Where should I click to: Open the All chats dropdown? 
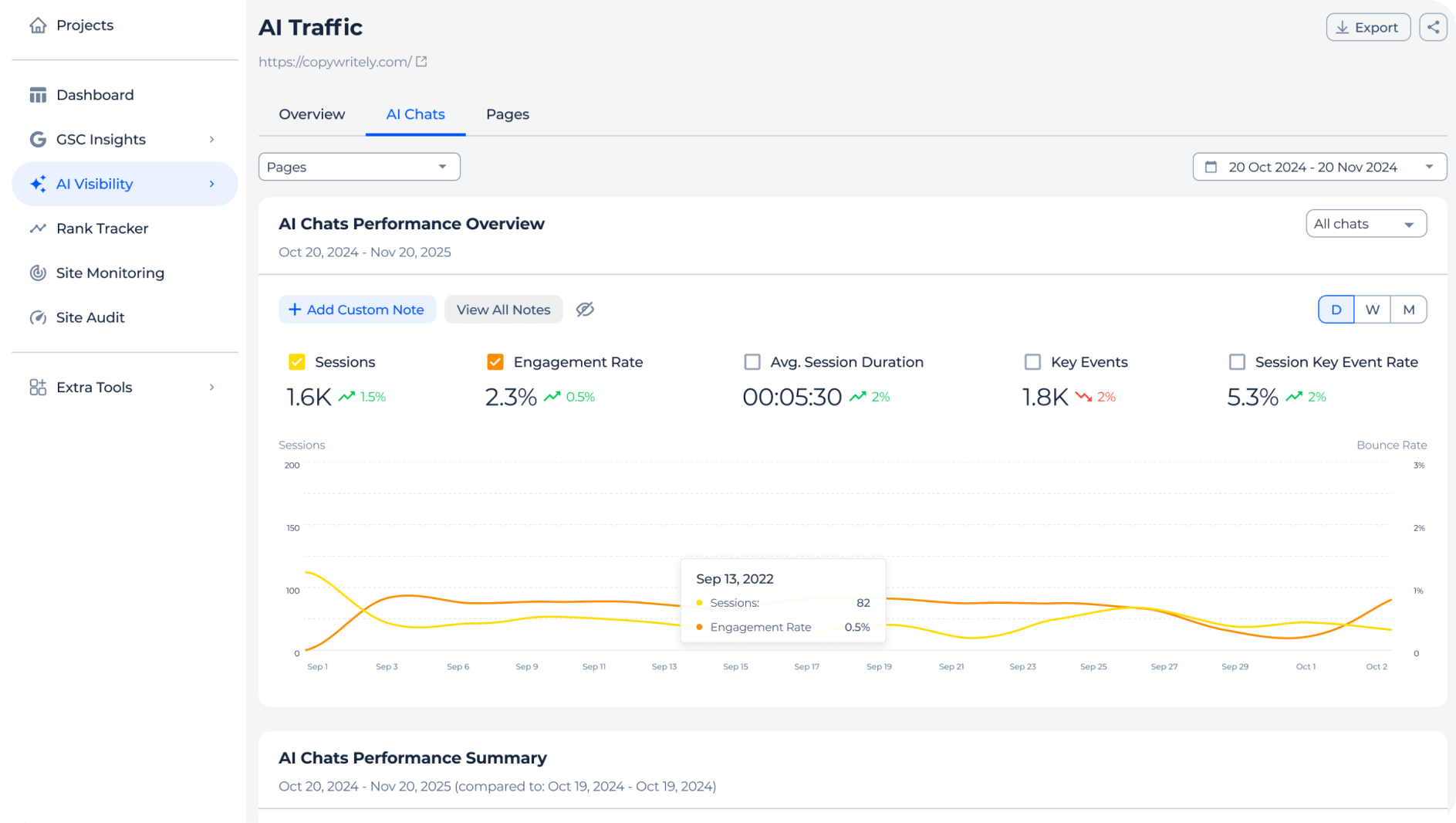[x=1365, y=223]
